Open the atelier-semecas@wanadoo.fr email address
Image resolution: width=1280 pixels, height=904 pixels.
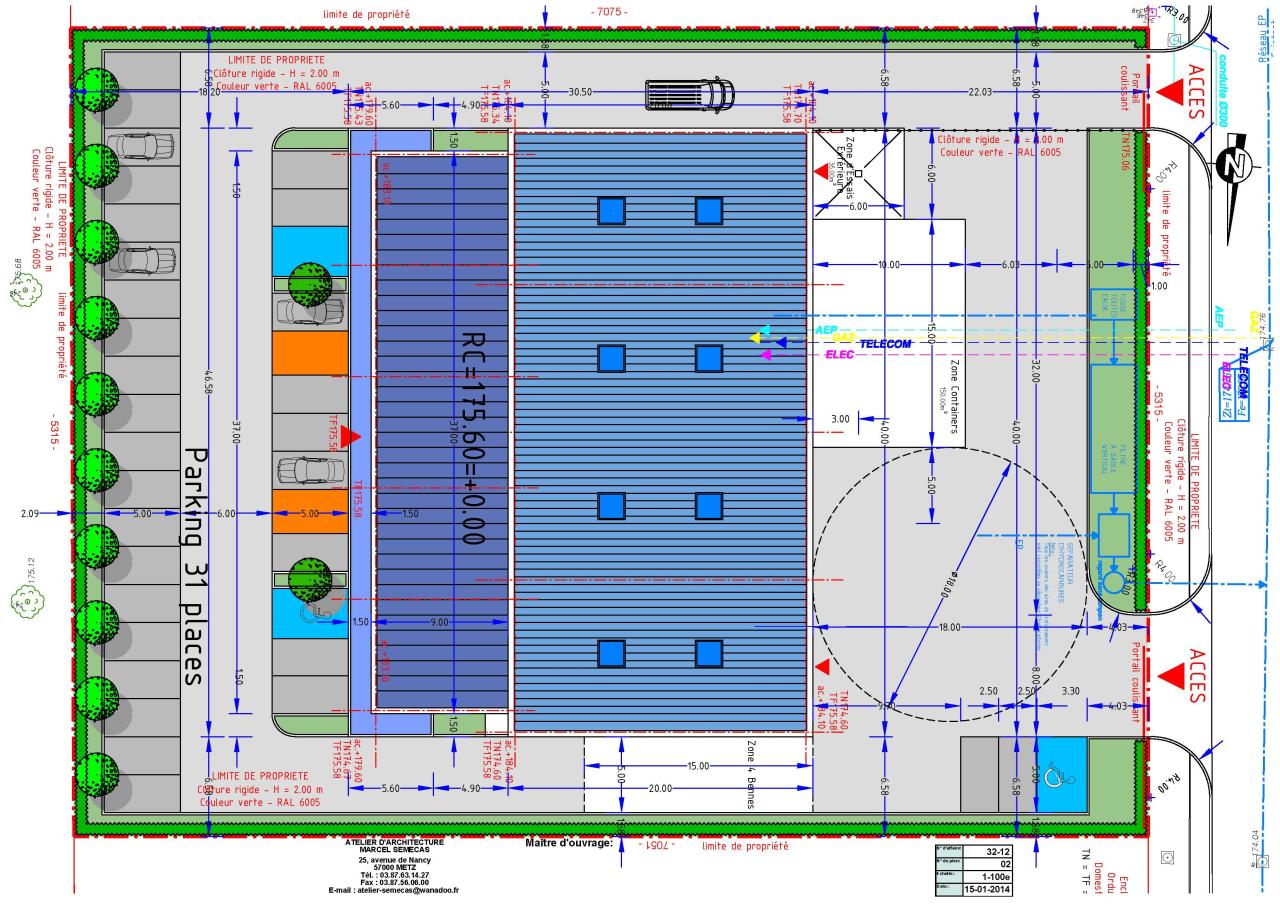click(x=399, y=889)
